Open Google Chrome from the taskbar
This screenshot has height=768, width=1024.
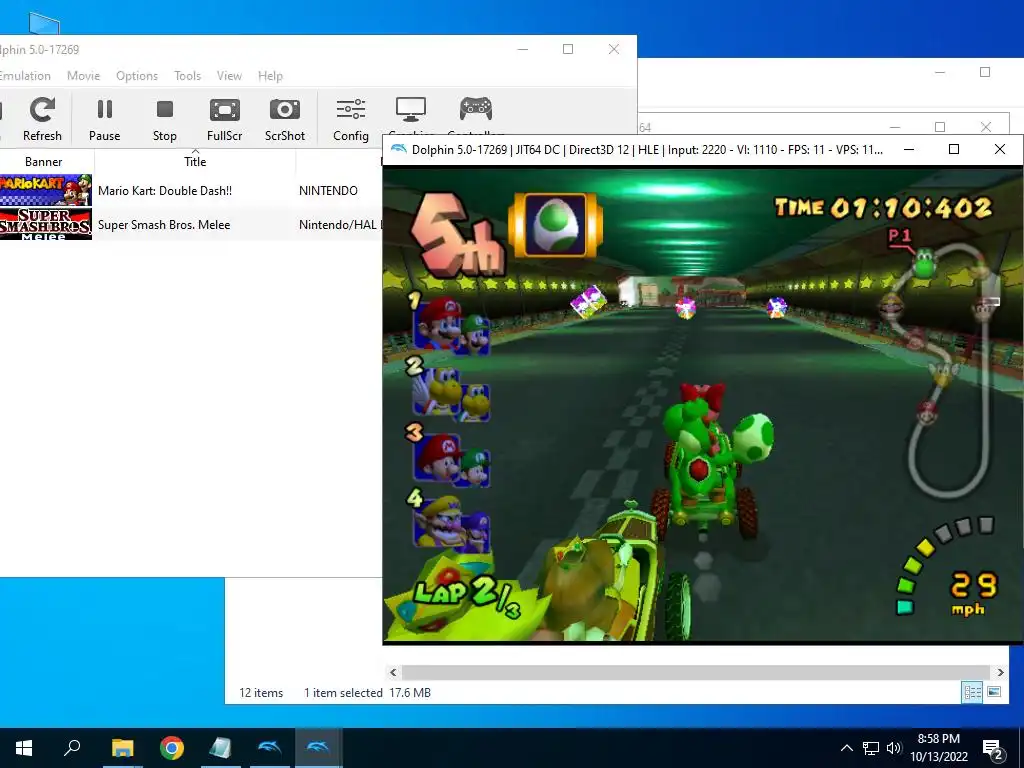172,748
